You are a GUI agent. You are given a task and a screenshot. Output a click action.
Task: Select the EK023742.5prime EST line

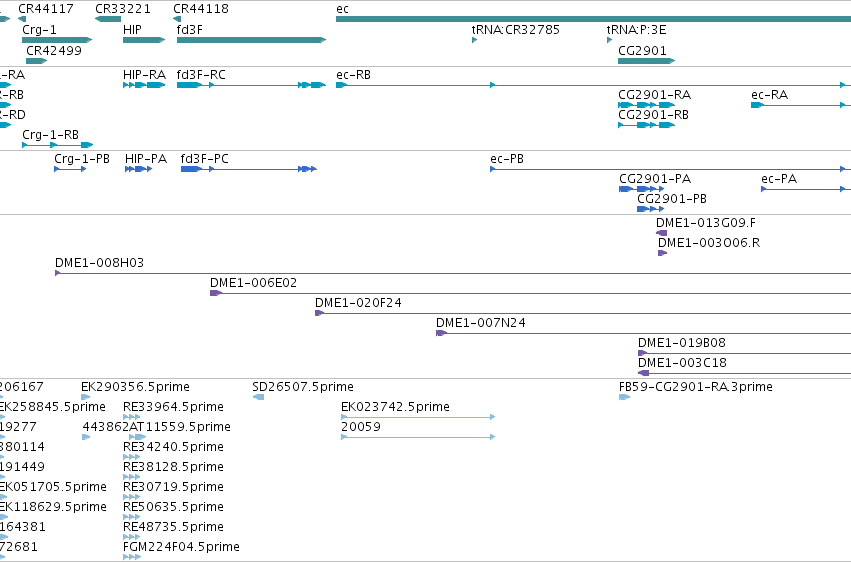coord(418,417)
